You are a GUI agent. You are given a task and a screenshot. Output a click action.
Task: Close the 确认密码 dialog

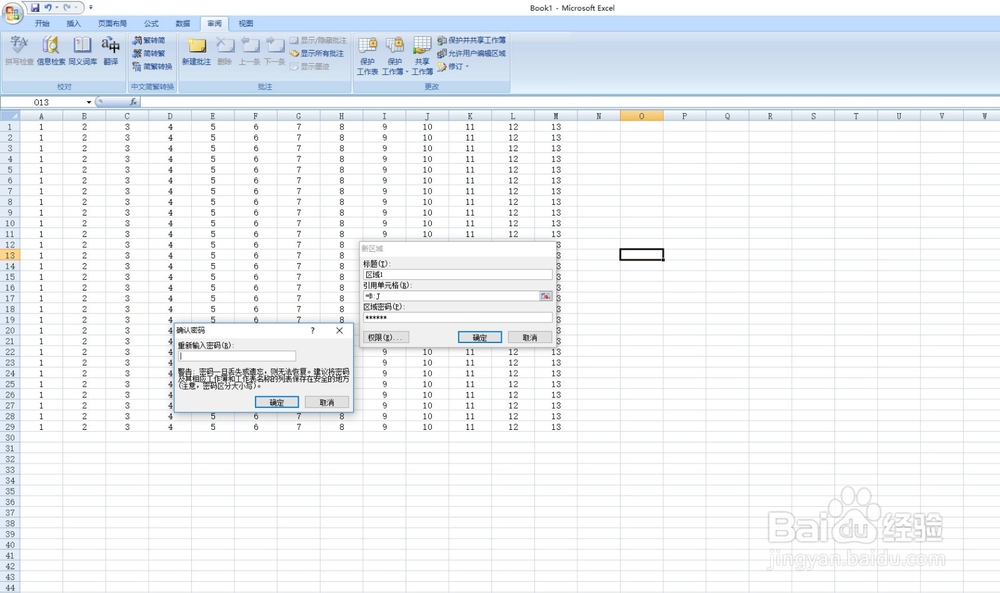339,330
